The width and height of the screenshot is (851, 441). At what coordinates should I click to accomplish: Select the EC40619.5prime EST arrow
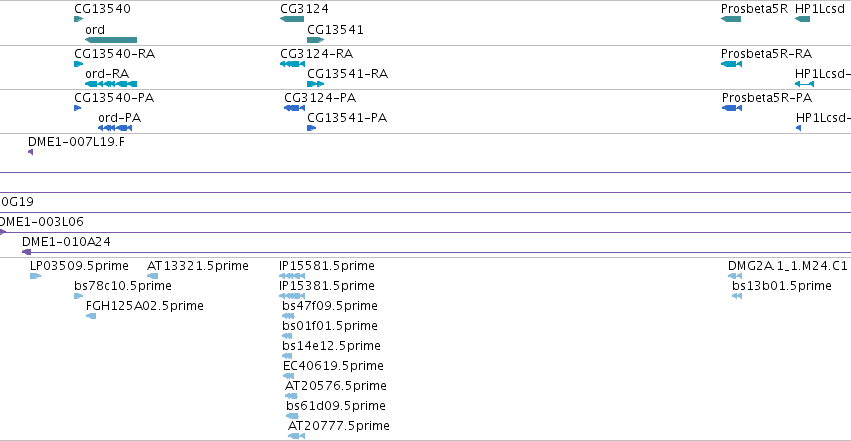pyautogui.click(x=289, y=376)
